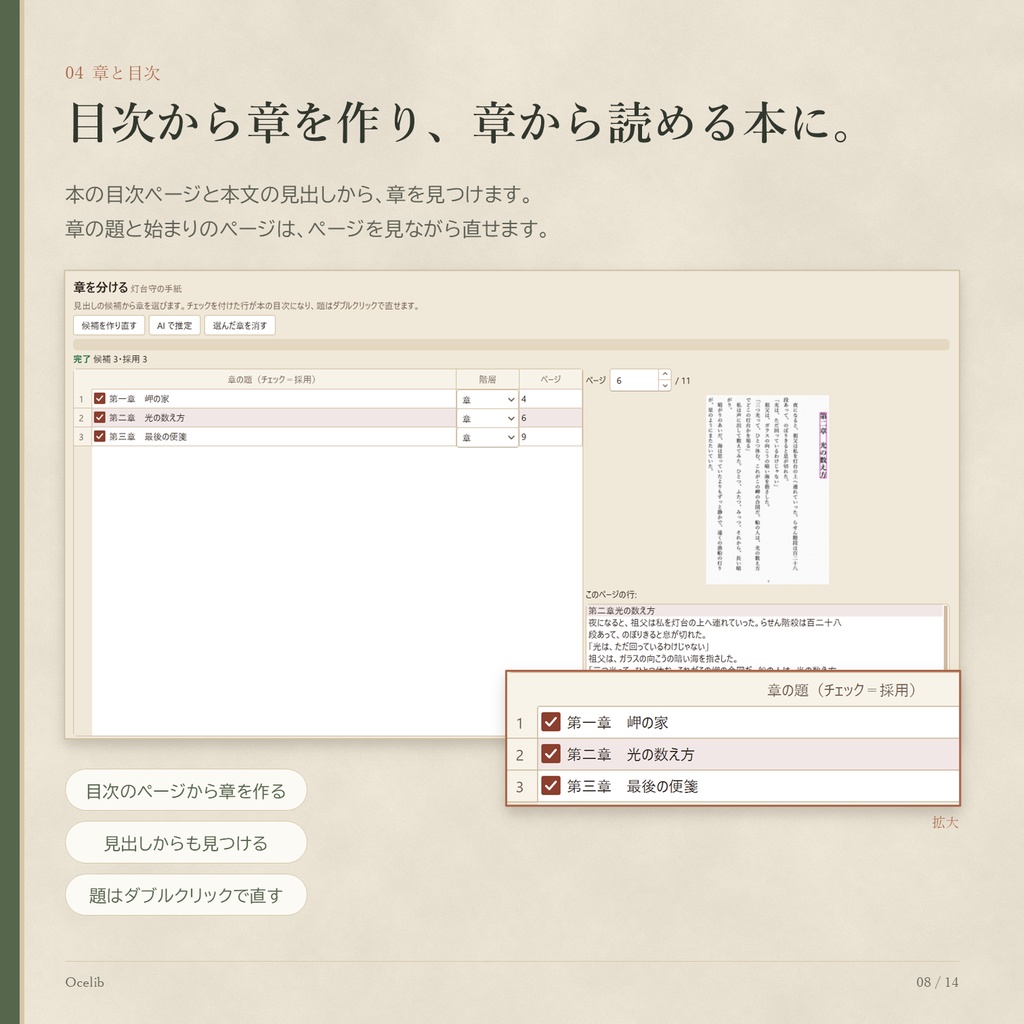Click the 章の題（チェック＝採用） column header in main table

click(x=272, y=379)
